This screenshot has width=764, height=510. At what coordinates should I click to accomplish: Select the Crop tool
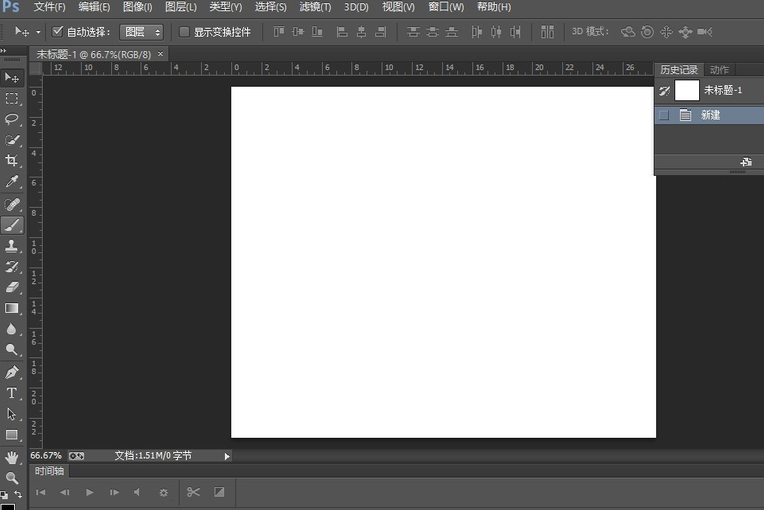coord(12,161)
